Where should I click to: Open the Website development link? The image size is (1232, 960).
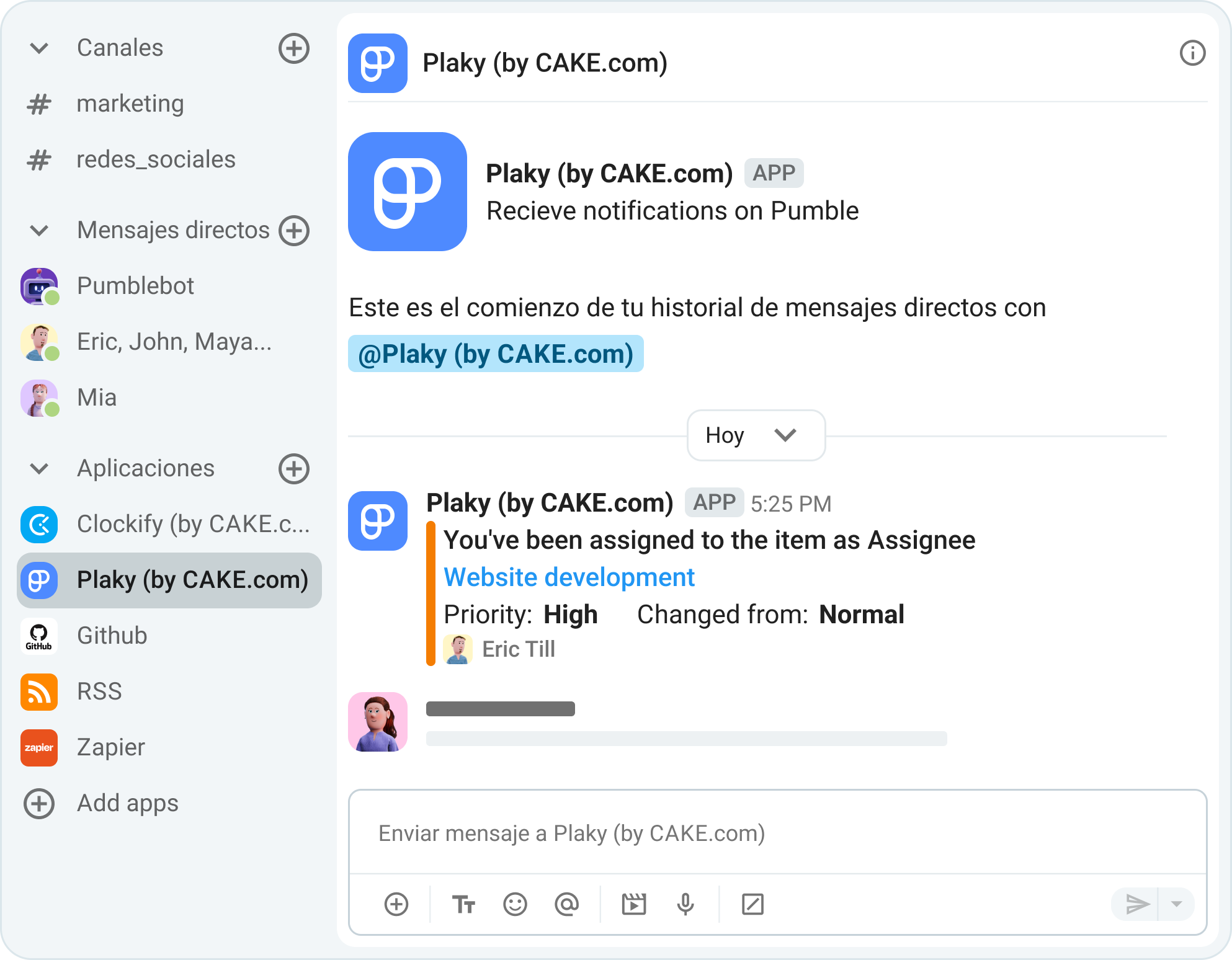569,577
